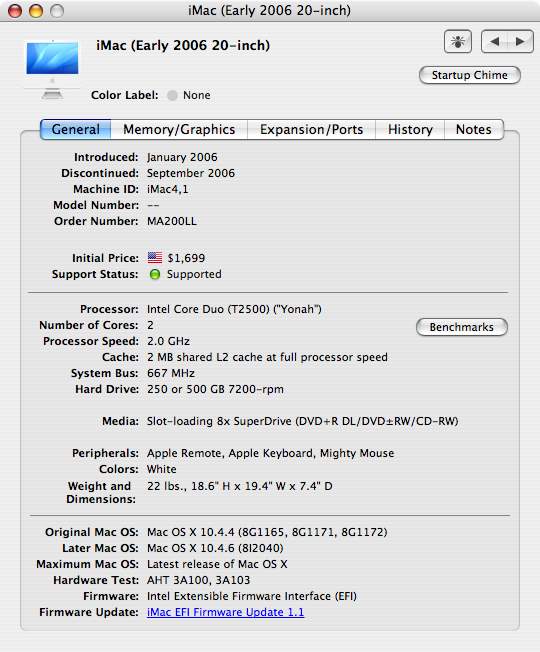This screenshot has height=652, width=540.
Task: Click the US flag next to price
Action: [x=155, y=257]
